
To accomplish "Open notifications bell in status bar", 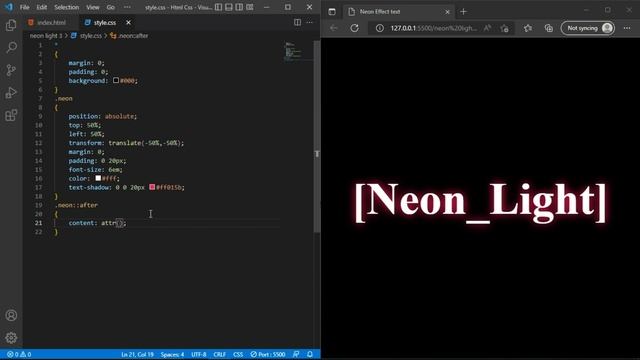I will coord(310,354).
